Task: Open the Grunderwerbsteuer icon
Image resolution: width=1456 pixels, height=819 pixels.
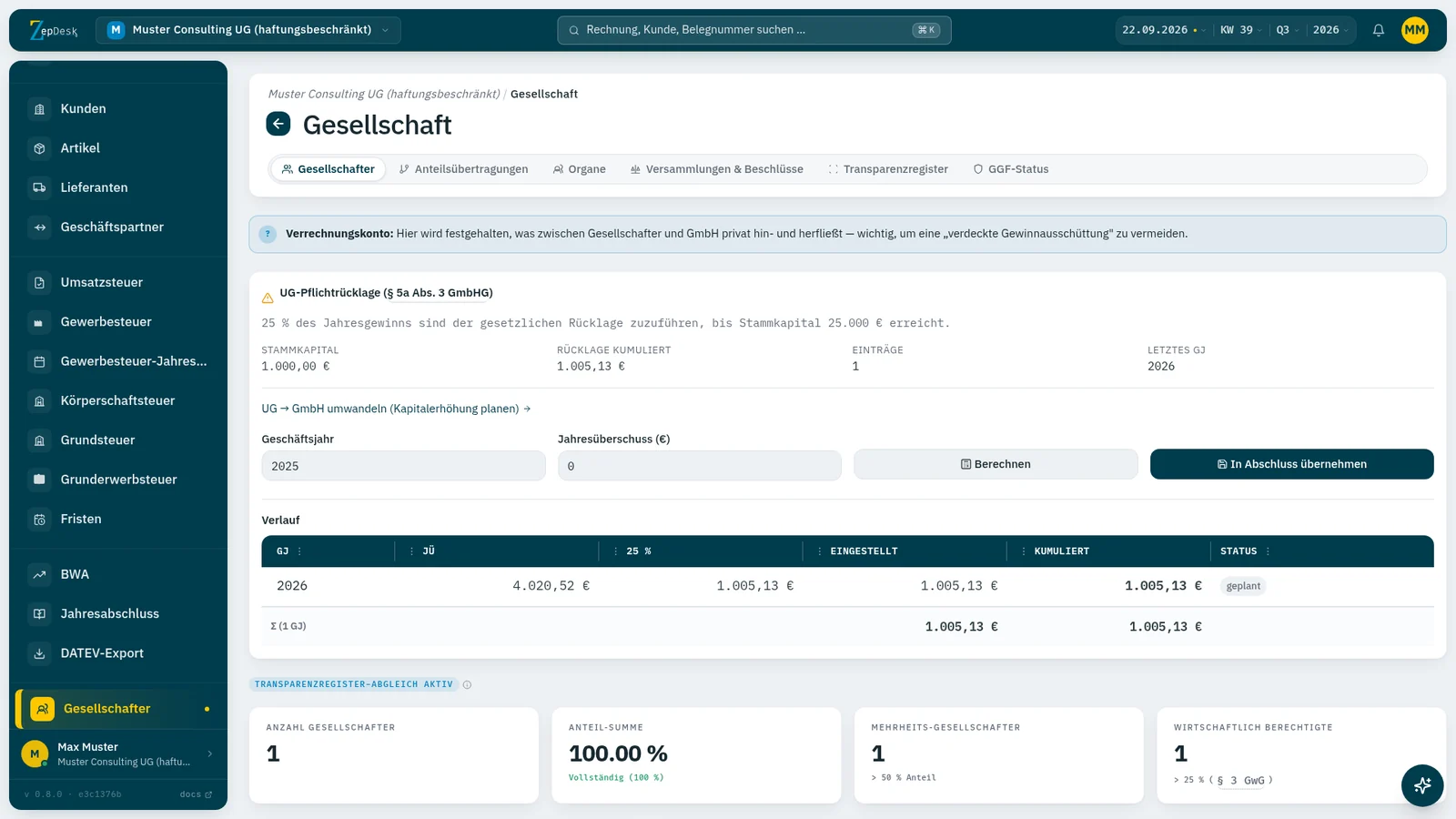Action: pos(39,480)
